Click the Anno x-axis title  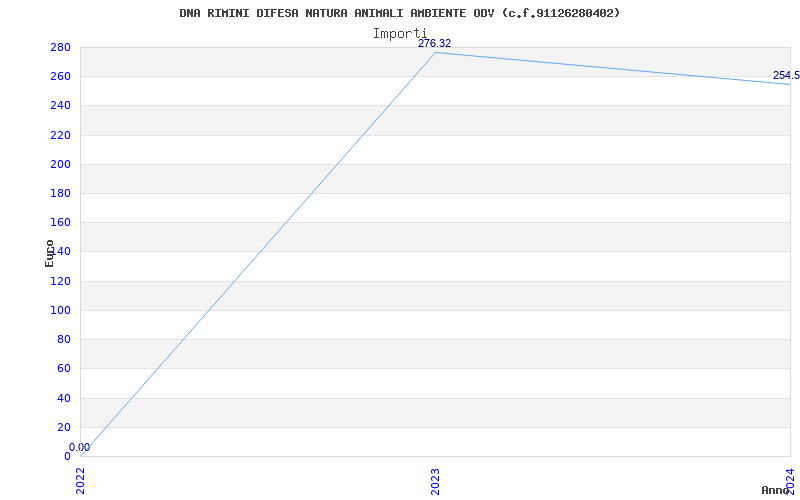pyautogui.click(x=776, y=490)
